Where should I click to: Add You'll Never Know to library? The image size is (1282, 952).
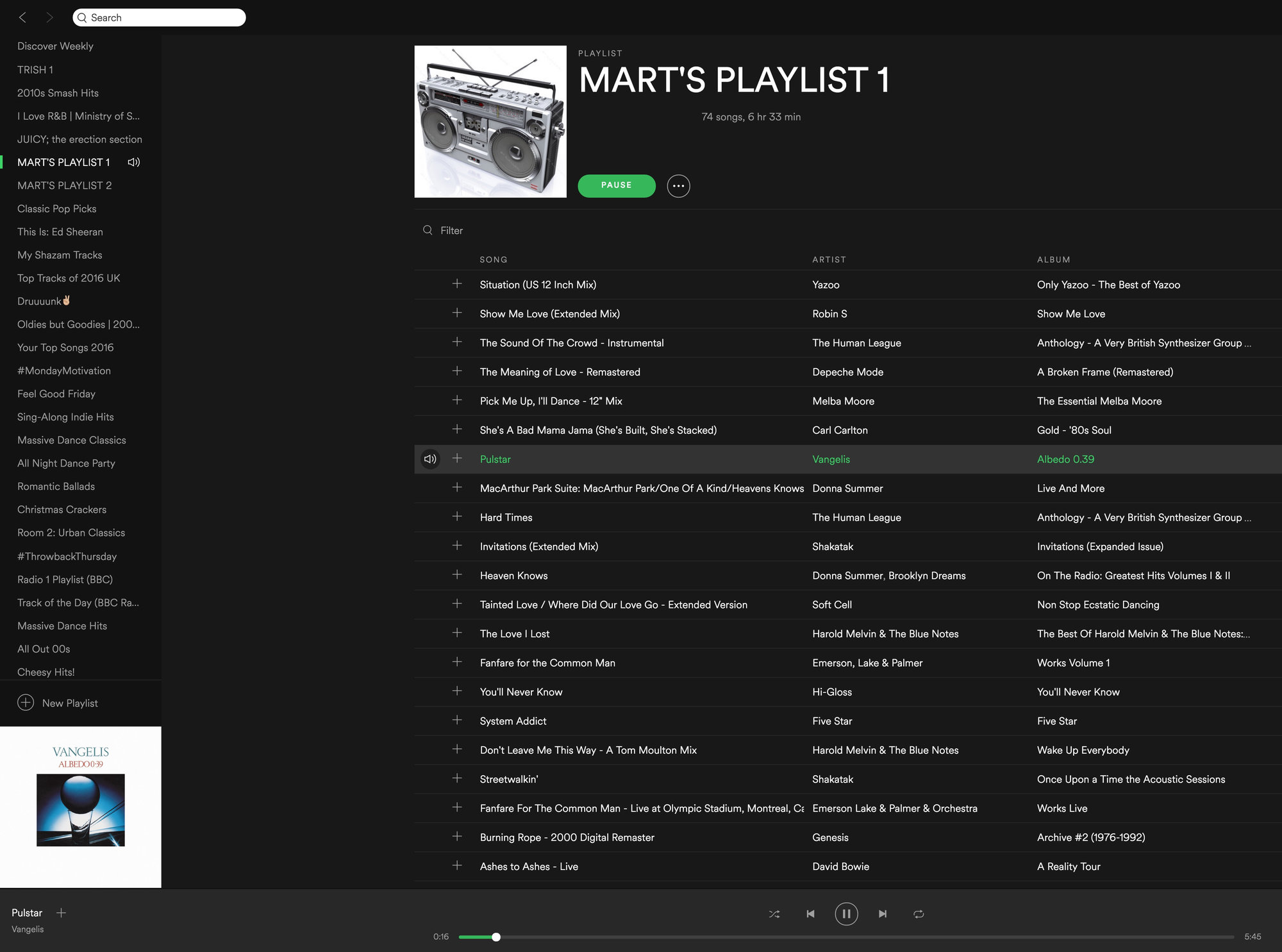click(x=457, y=690)
